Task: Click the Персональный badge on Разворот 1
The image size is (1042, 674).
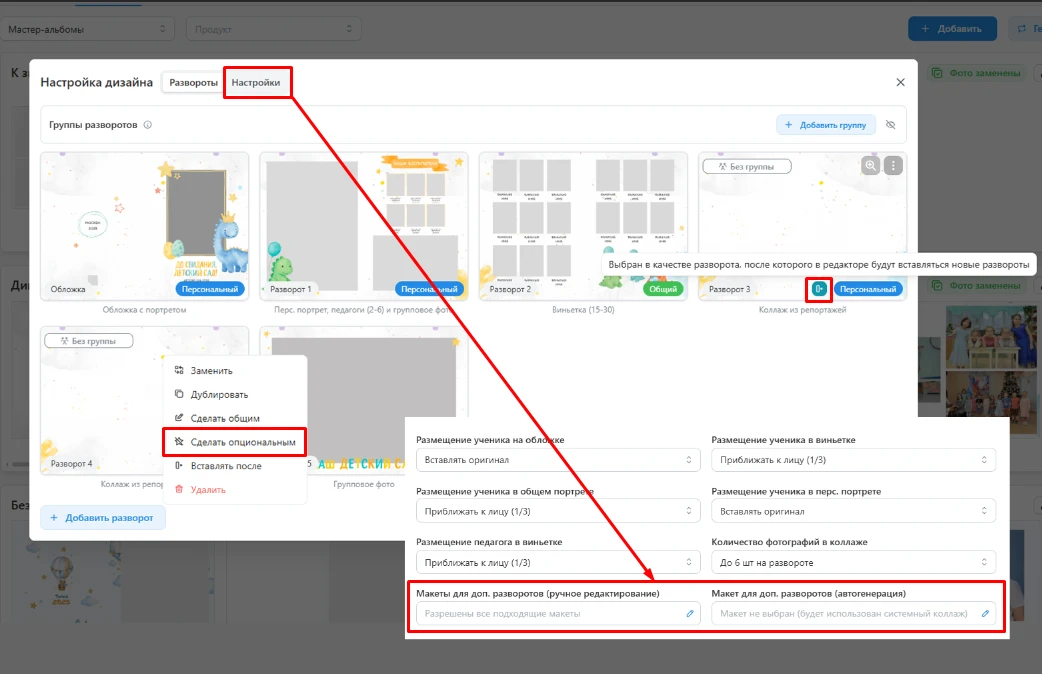Action: [x=429, y=289]
